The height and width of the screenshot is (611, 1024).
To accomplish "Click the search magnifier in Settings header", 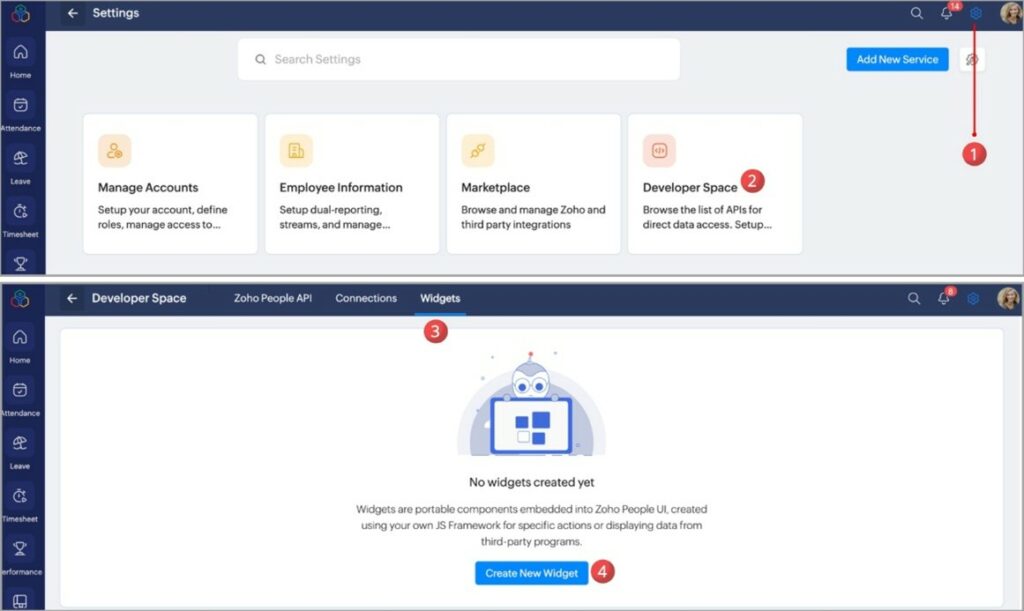I will click(916, 14).
